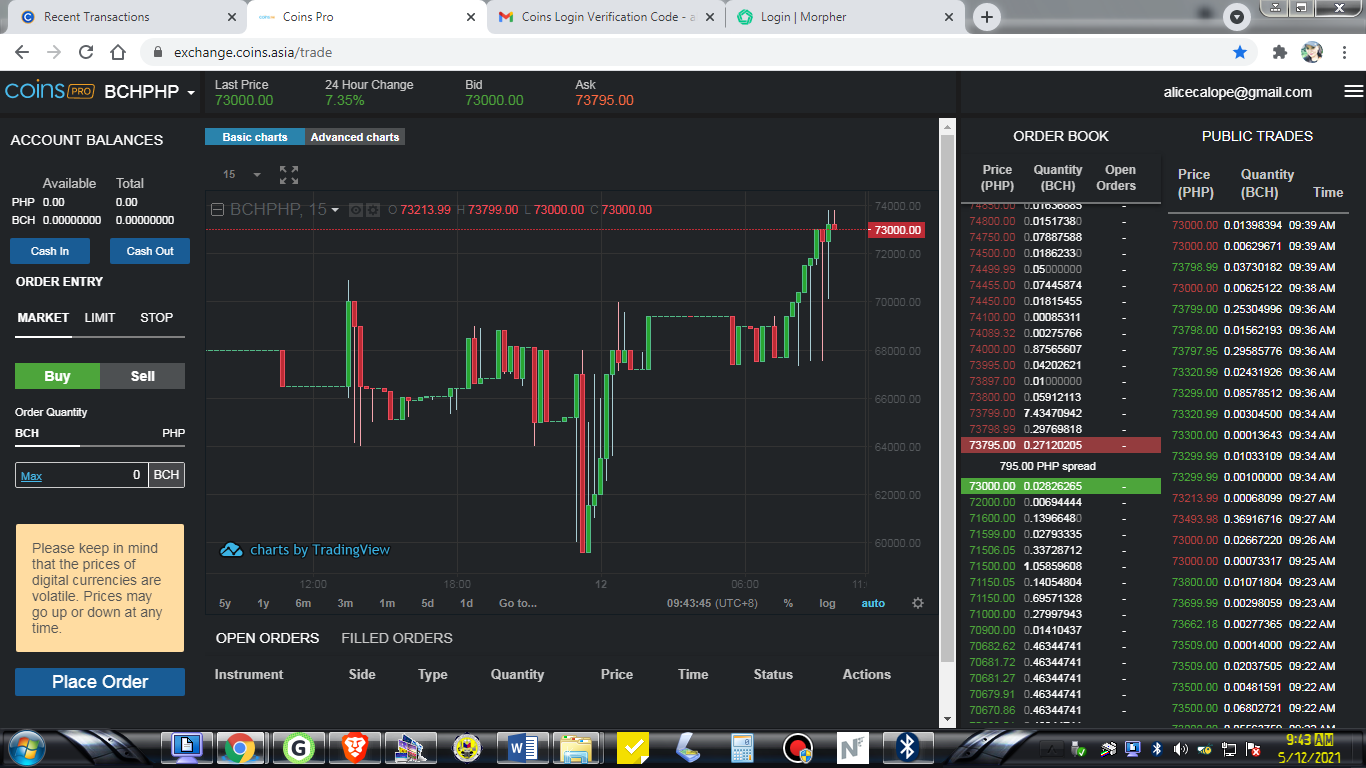This screenshot has height=768, width=1366.
Task: Click the Cash Out button
Action: click(150, 251)
